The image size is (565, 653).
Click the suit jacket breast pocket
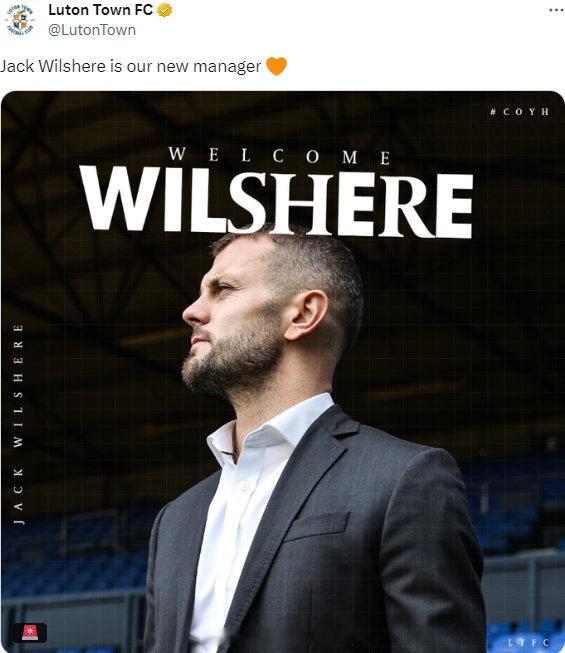point(315,526)
